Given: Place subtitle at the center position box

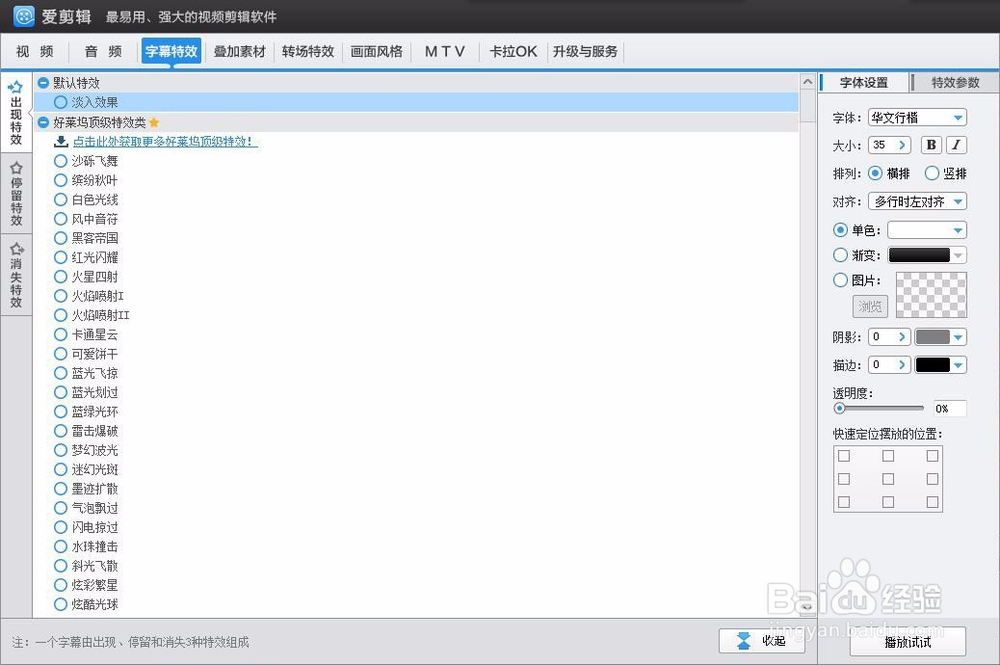Looking at the screenshot, I should (888, 479).
